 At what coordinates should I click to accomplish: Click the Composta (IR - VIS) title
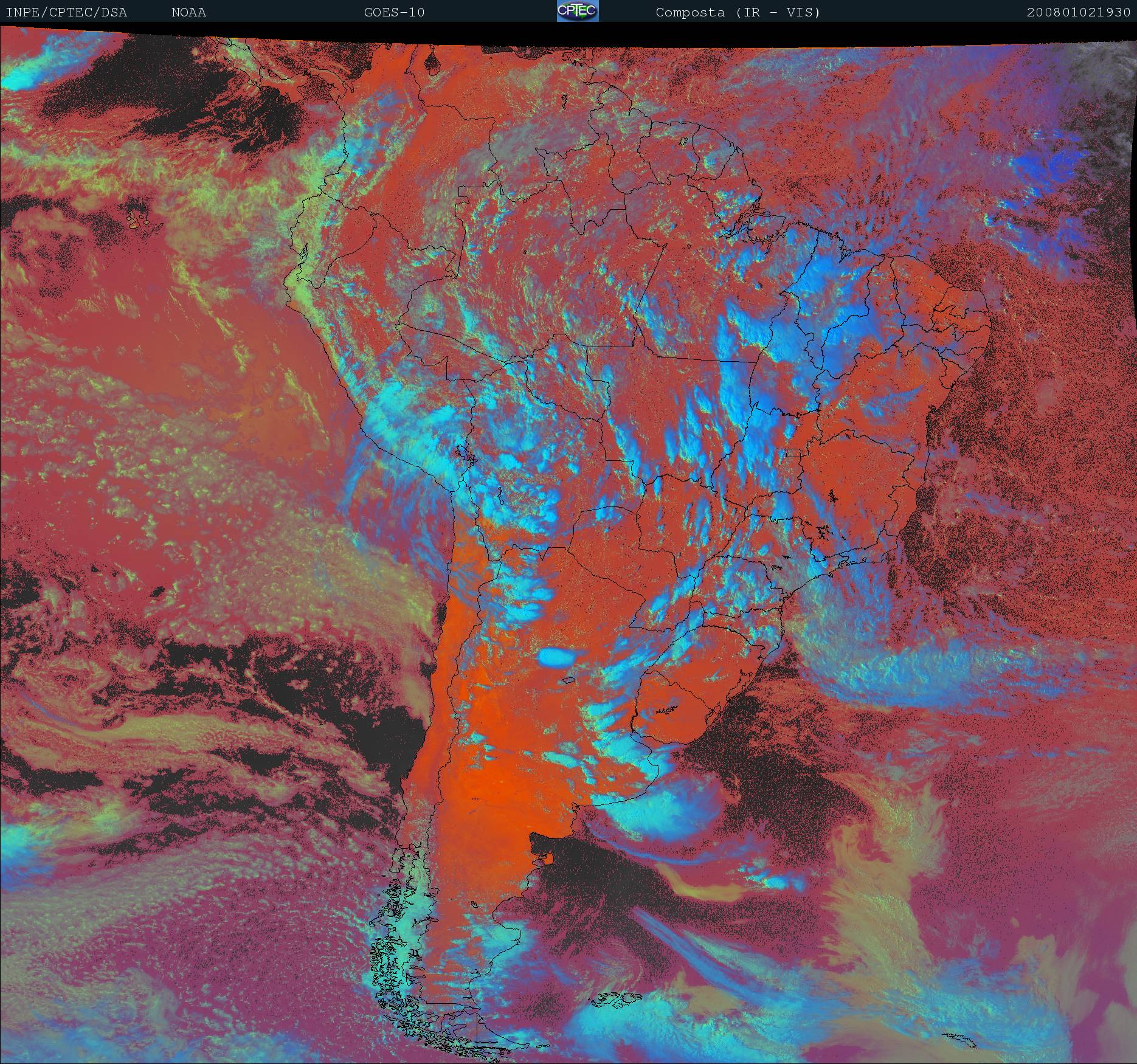(738, 12)
